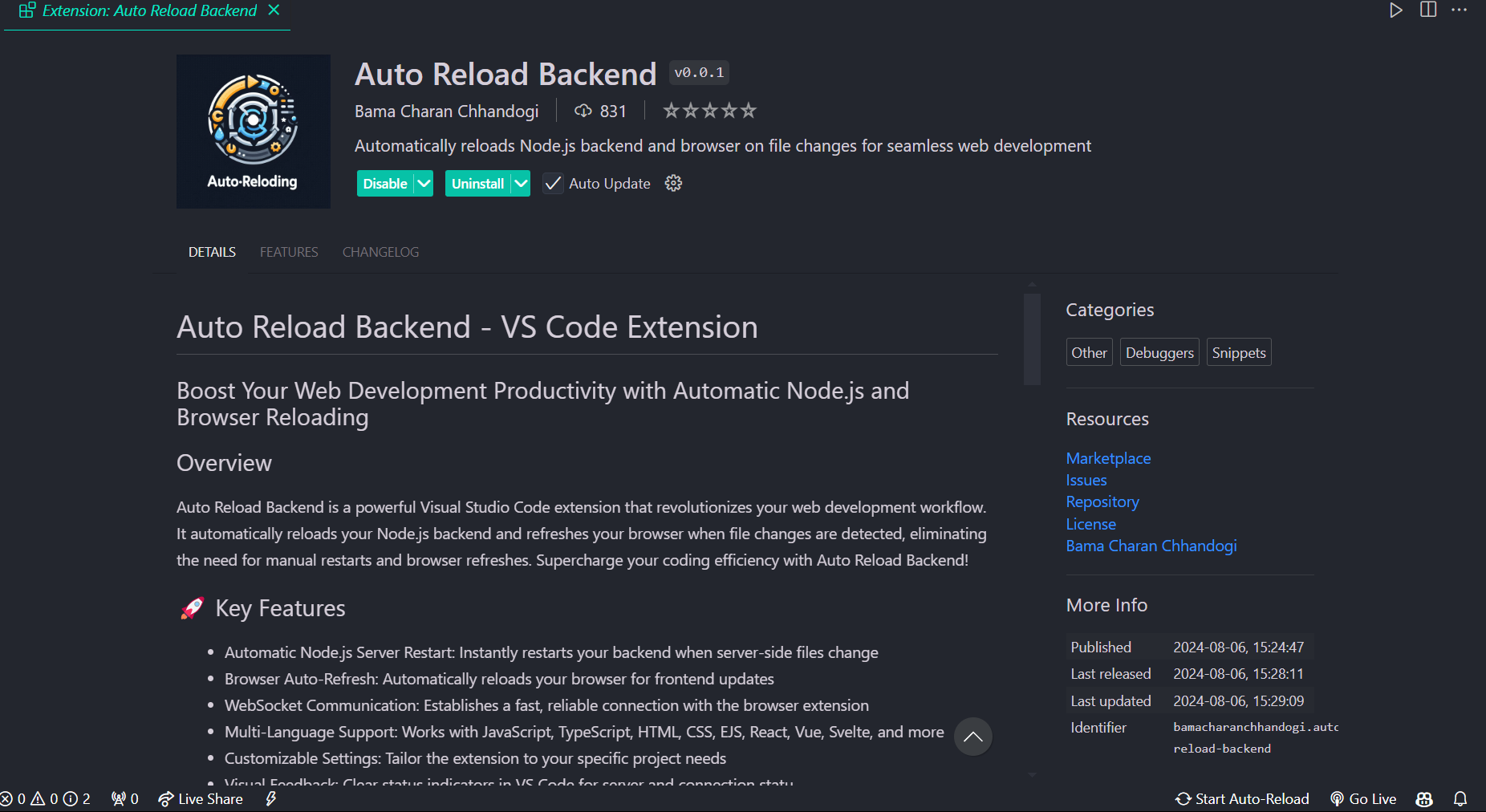This screenshot has height=812, width=1486.
Task: Click the warnings triangle icon in status bar
Action: (38, 799)
